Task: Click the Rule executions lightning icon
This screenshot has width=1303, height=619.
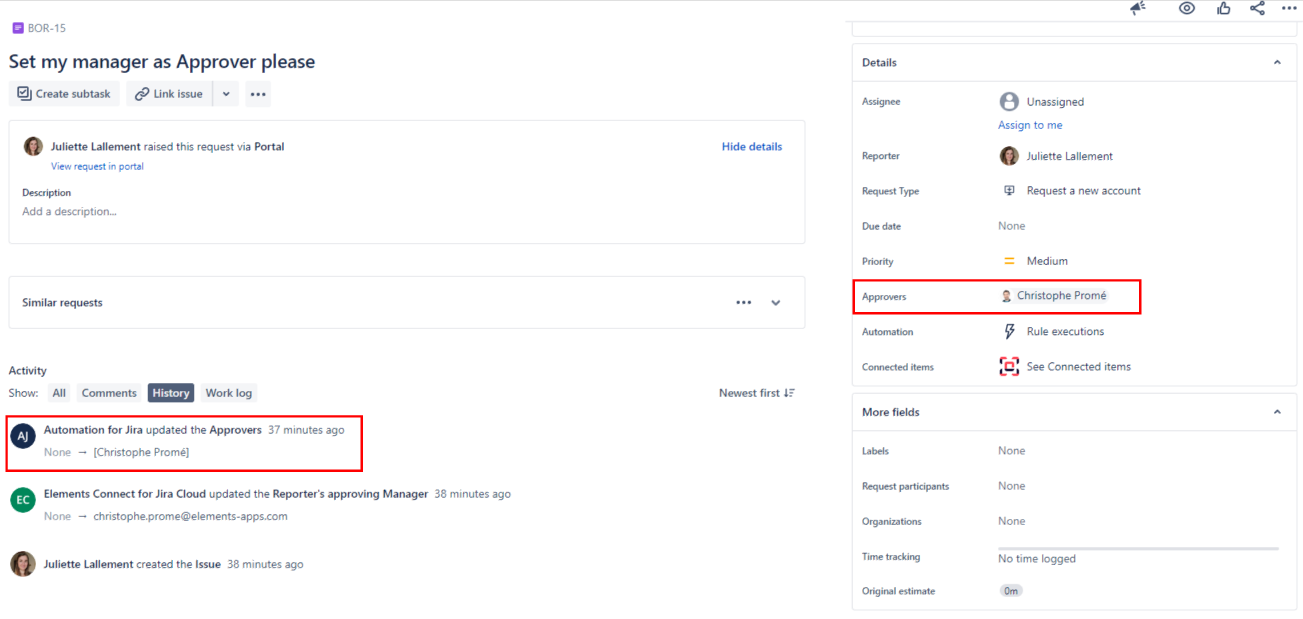Action: 1009,332
